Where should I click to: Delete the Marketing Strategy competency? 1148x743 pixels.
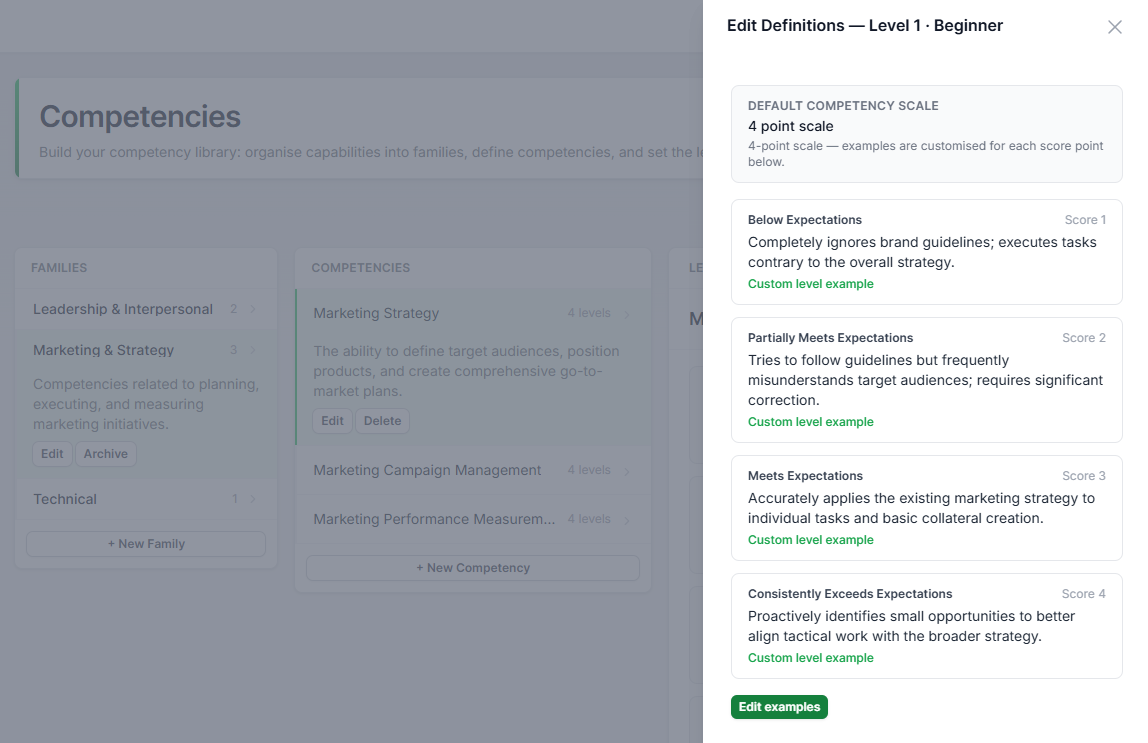pos(382,421)
